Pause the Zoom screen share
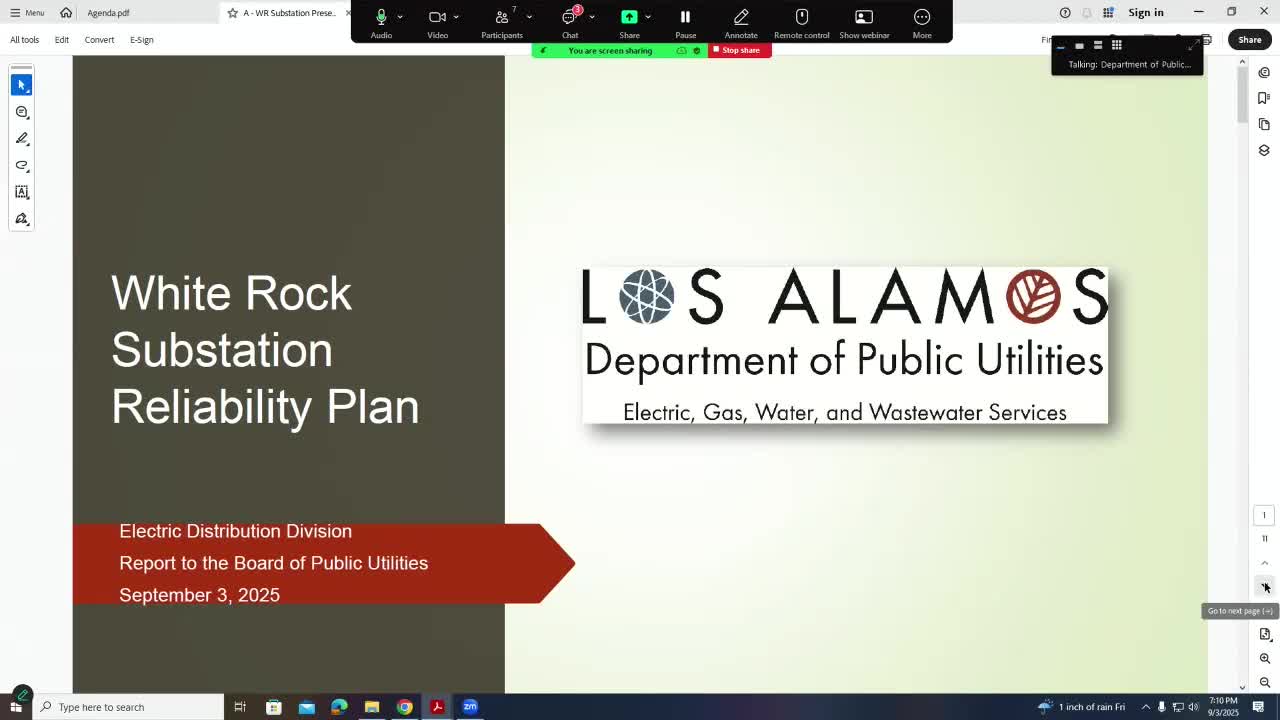This screenshot has height=720, width=1280. pos(685,22)
